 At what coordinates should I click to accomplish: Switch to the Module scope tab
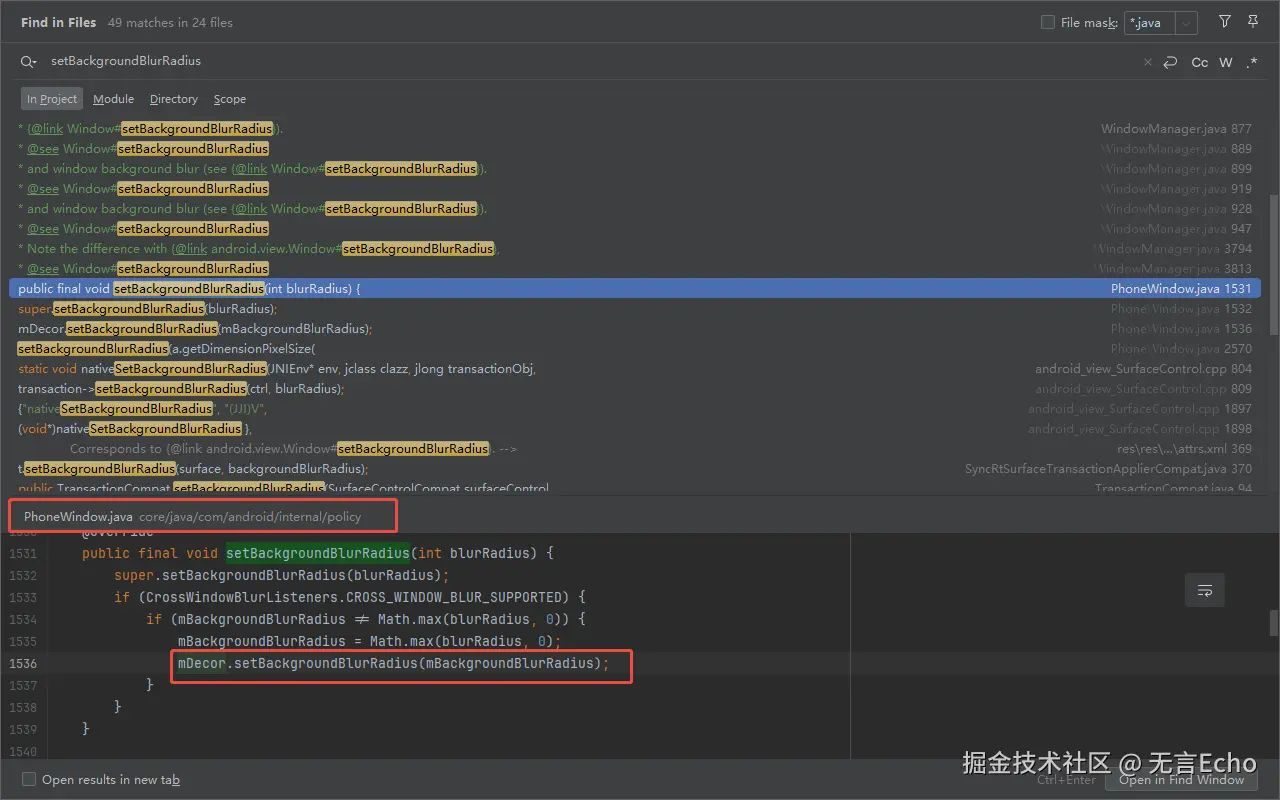[x=113, y=99]
